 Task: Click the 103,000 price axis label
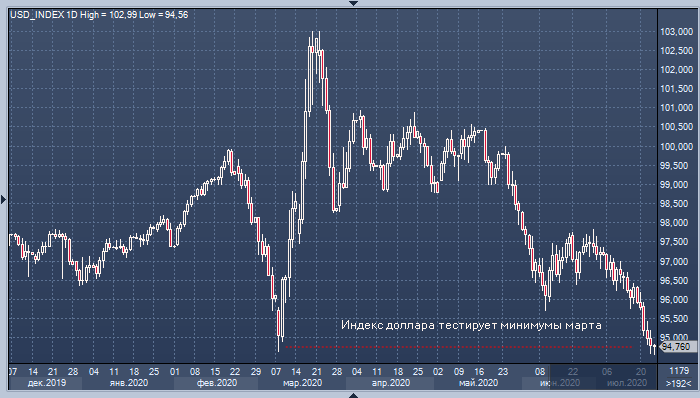click(x=676, y=32)
